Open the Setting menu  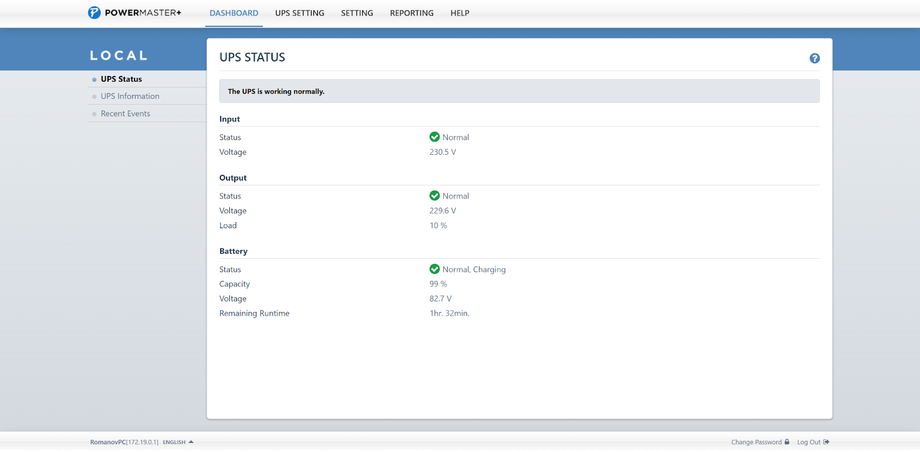(357, 13)
